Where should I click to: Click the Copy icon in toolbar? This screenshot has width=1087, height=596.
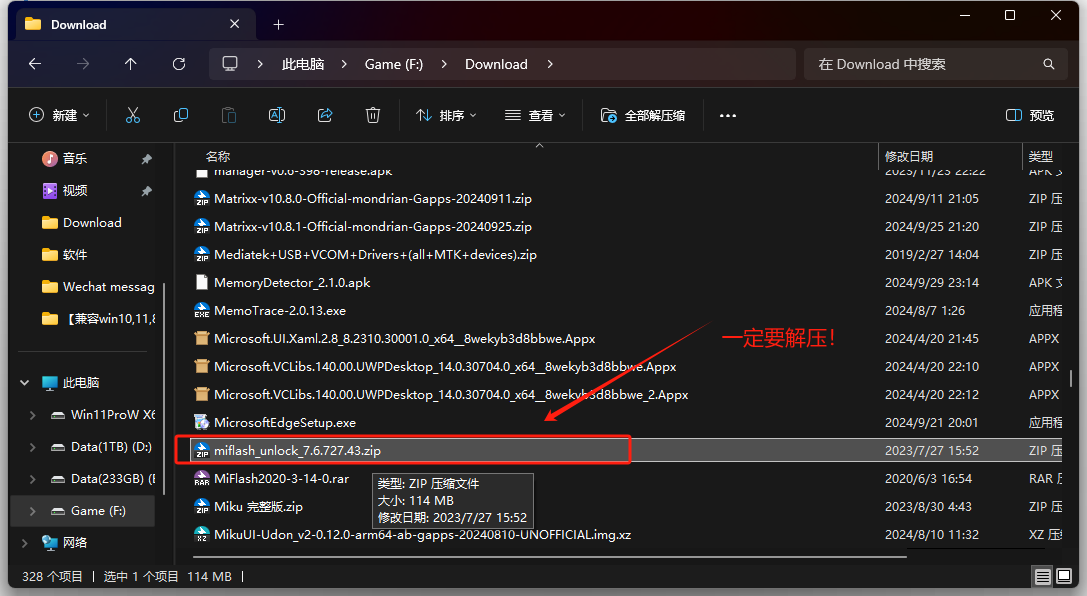(x=181, y=115)
